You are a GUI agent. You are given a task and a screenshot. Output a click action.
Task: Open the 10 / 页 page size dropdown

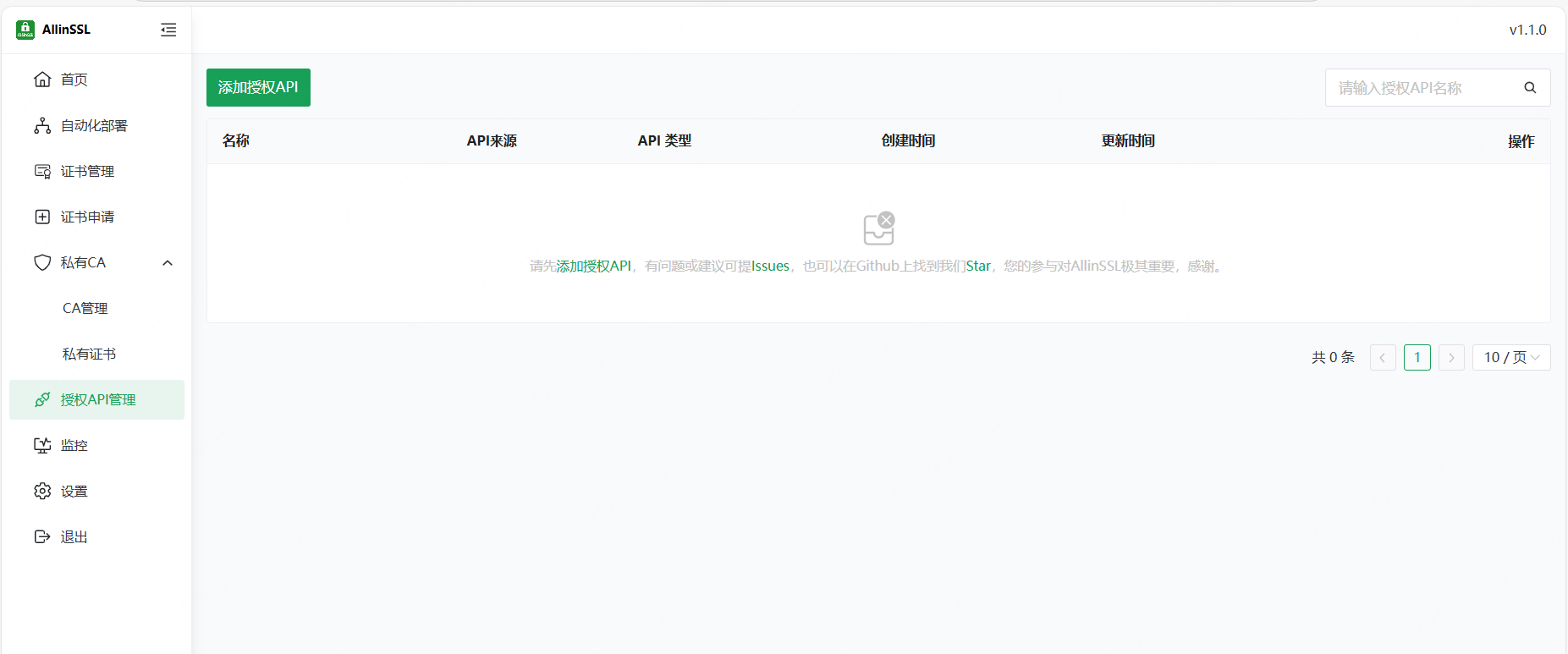1511,357
